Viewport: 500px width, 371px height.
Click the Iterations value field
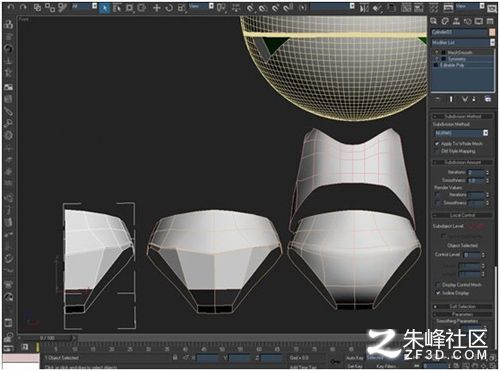(476, 172)
